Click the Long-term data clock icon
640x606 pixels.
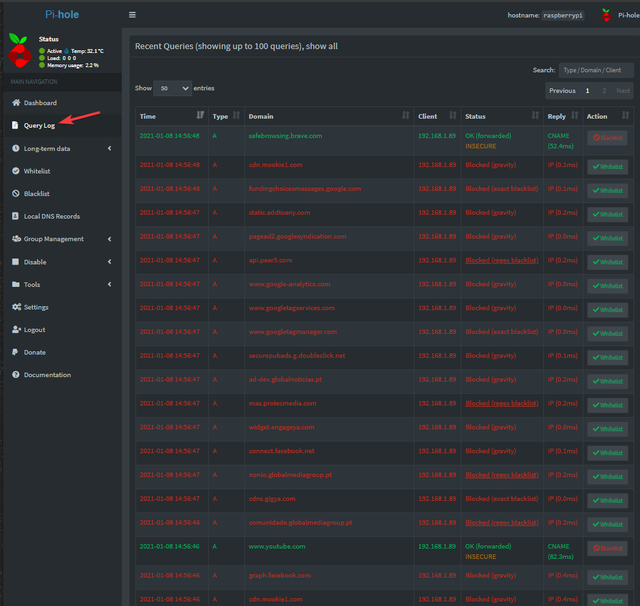click(x=16, y=148)
